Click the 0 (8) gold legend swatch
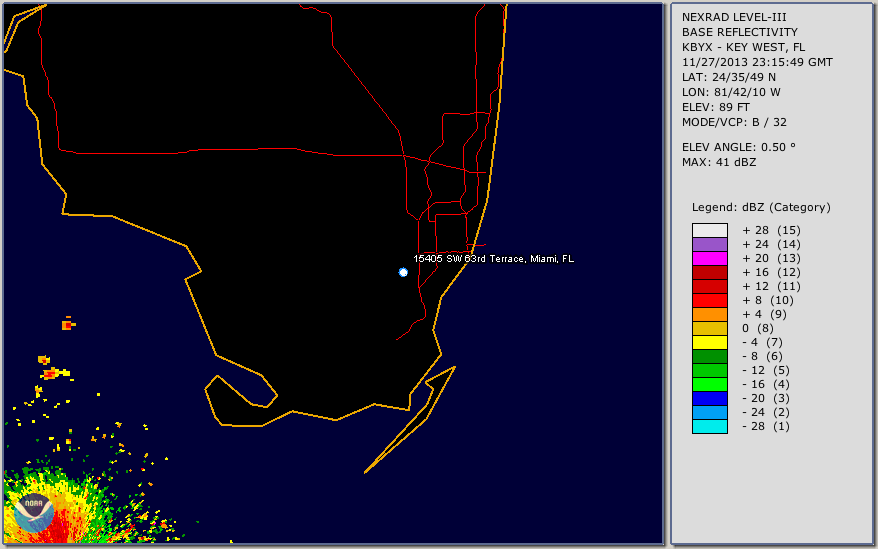878x549 pixels. [709, 328]
